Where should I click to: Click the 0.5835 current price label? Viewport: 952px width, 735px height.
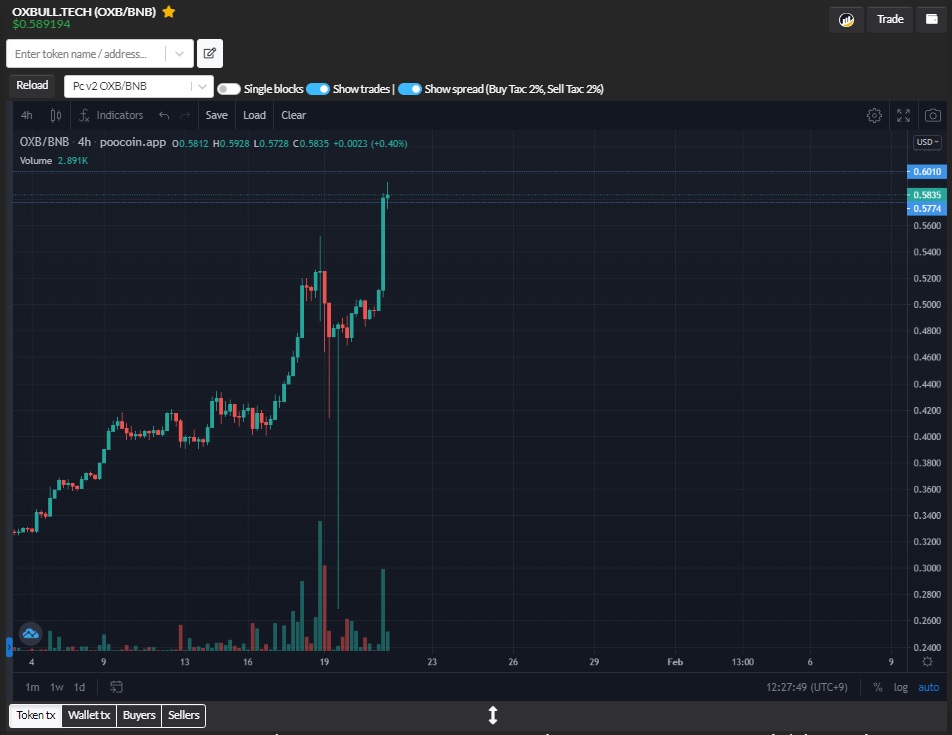(926, 195)
